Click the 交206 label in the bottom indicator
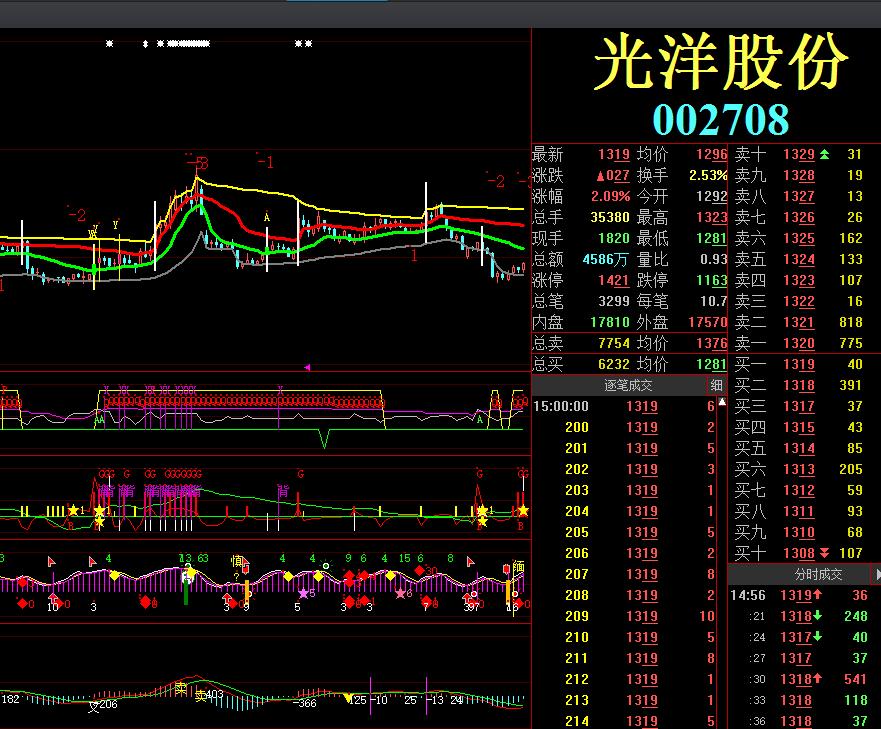This screenshot has width=881, height=729. point(103,705)
